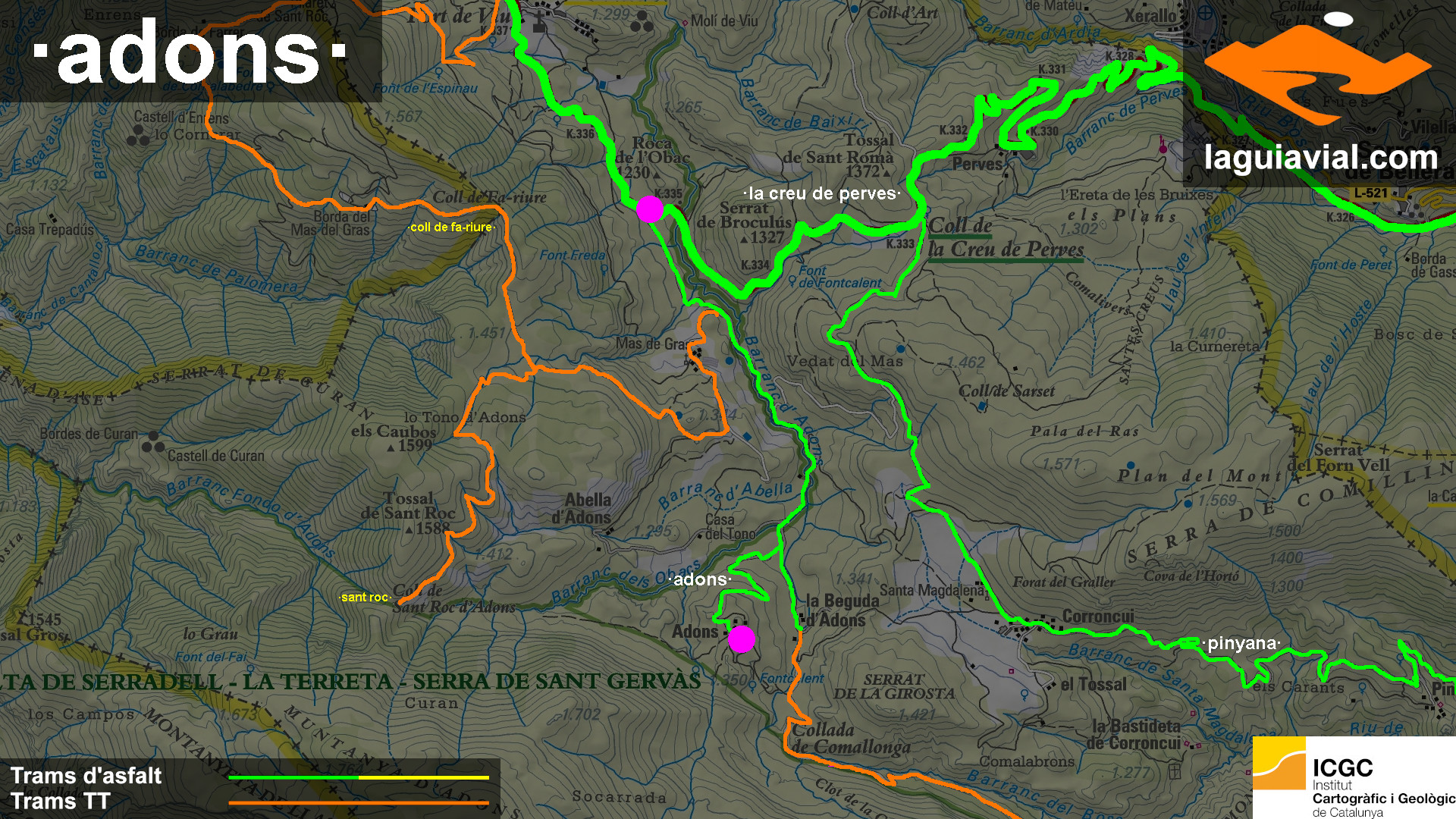Screen dimensions: 1456x819
Task: Click the three-dot Castell de Curan symbol
Action: (x=153, y=442)
